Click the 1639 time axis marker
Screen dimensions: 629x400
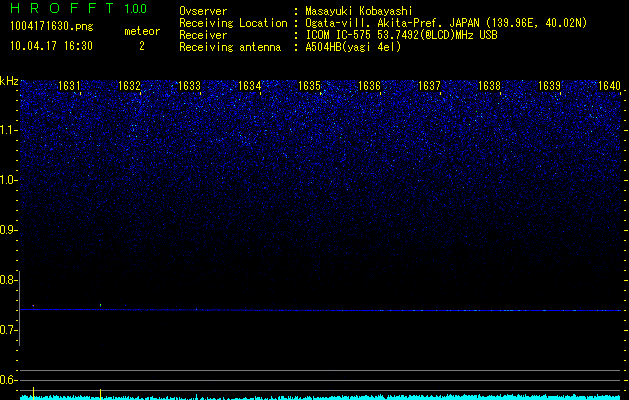(x=549, y=86)
